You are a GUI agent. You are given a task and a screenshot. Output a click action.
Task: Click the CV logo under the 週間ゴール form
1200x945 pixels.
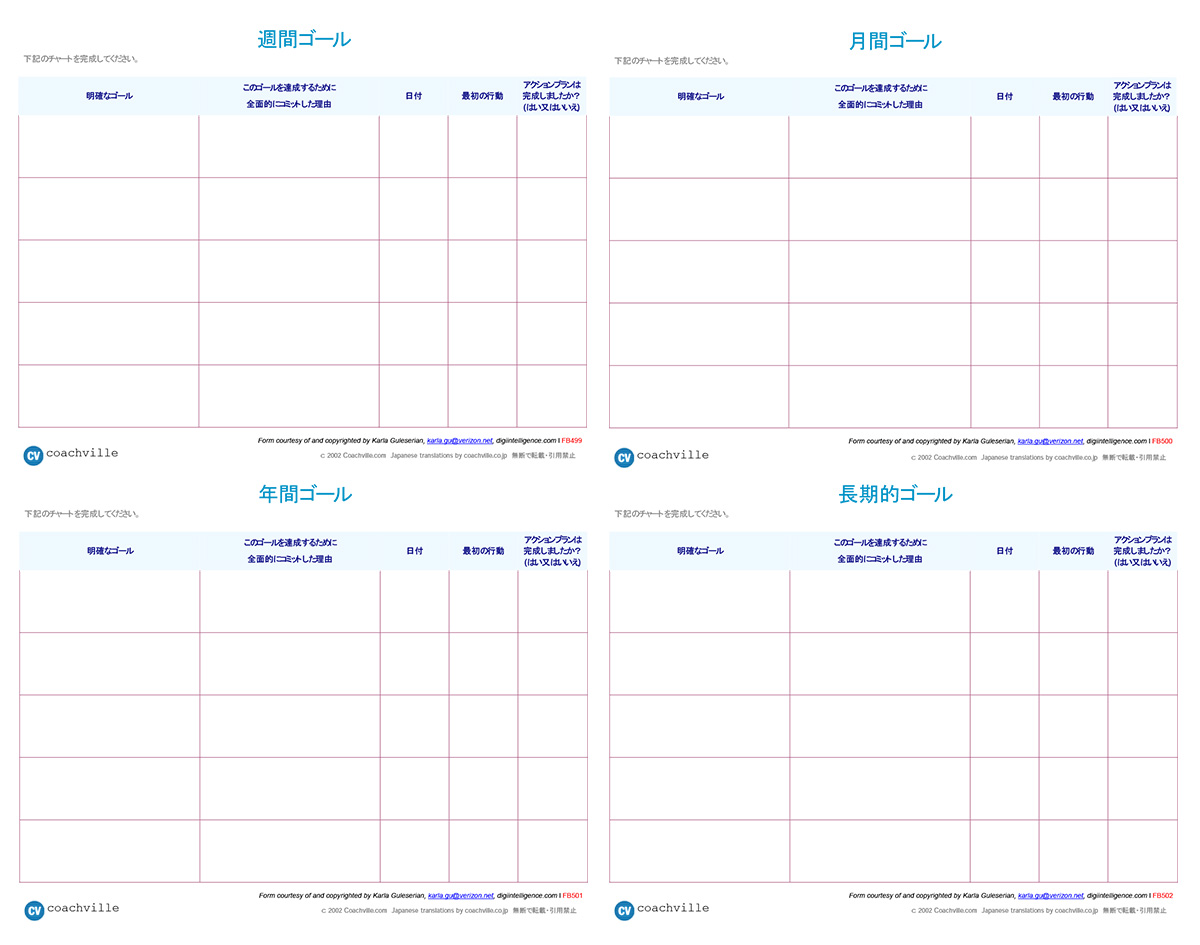(x=33, y=455)
